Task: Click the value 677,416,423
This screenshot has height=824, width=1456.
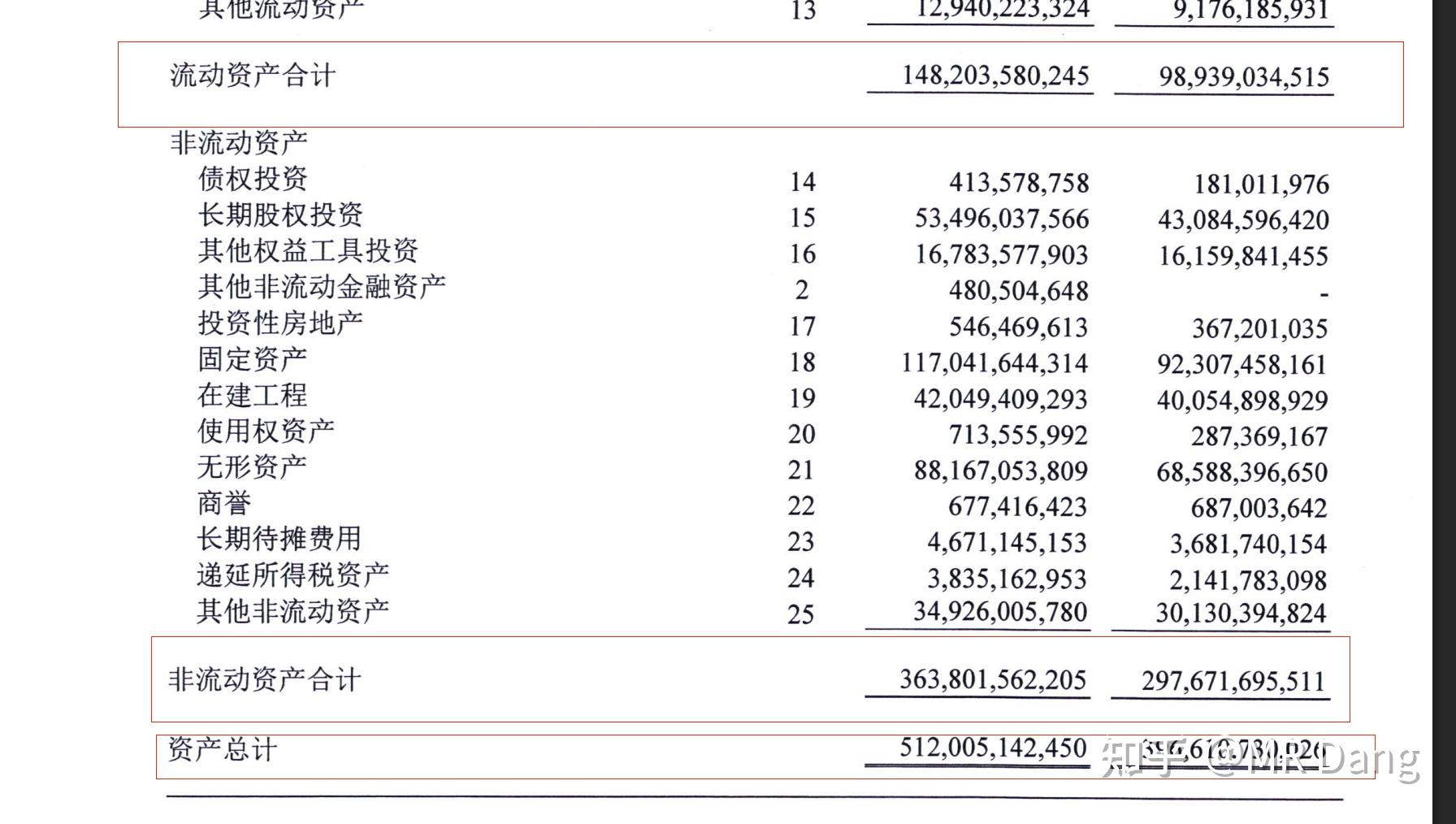Action: (1017, 507)
